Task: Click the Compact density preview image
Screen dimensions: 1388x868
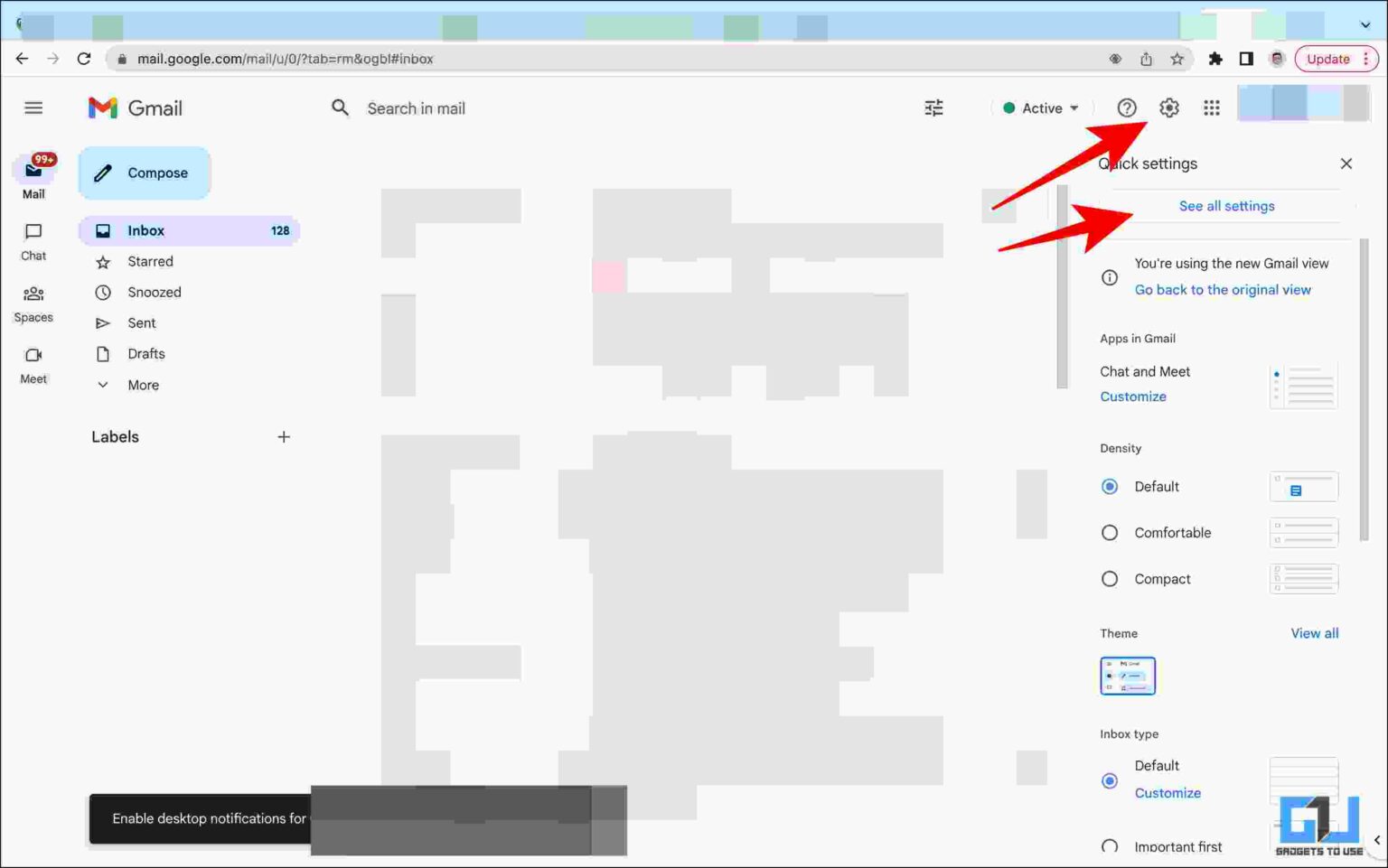Action: click(1304, 579)
